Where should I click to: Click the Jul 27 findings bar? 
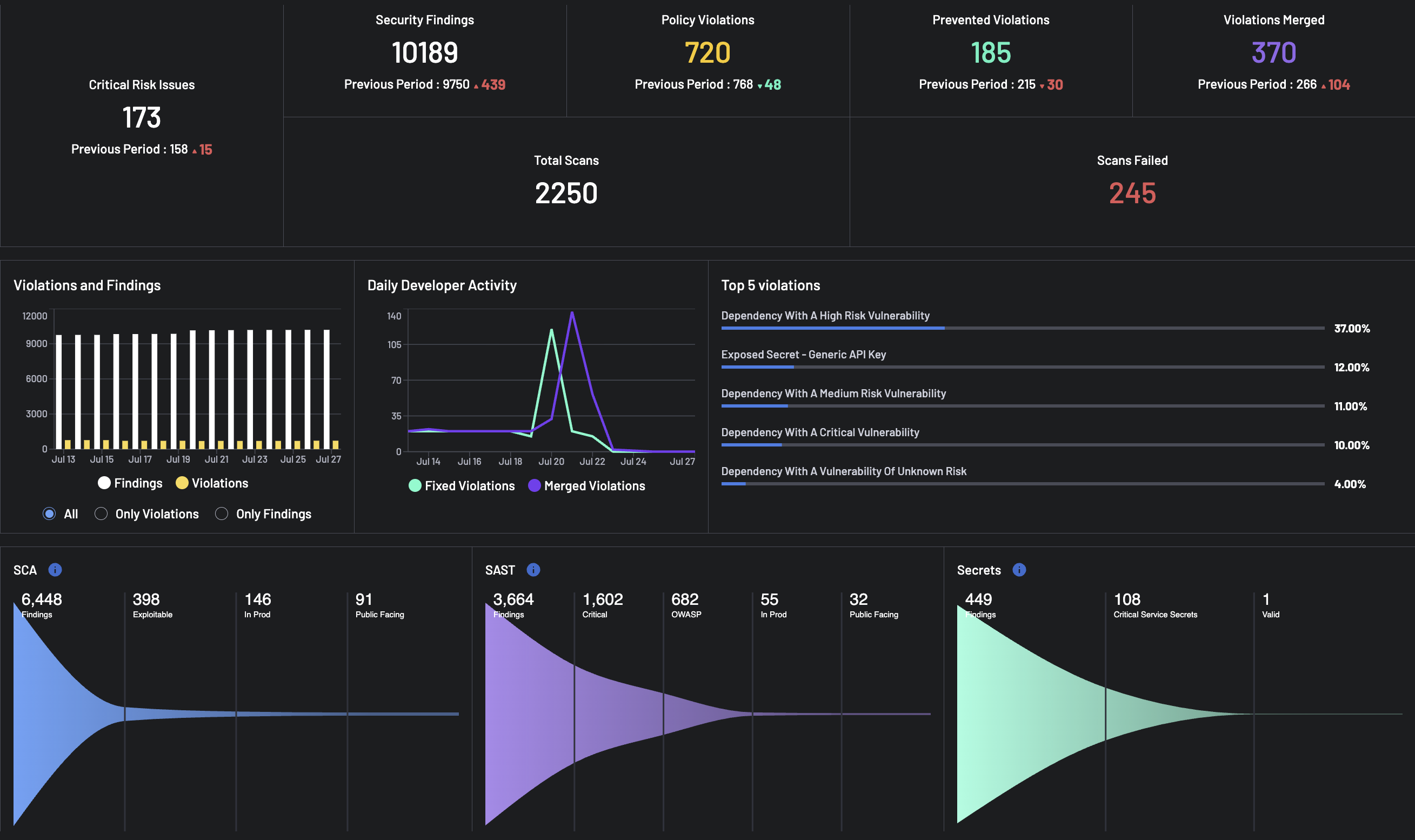point(326,389)
